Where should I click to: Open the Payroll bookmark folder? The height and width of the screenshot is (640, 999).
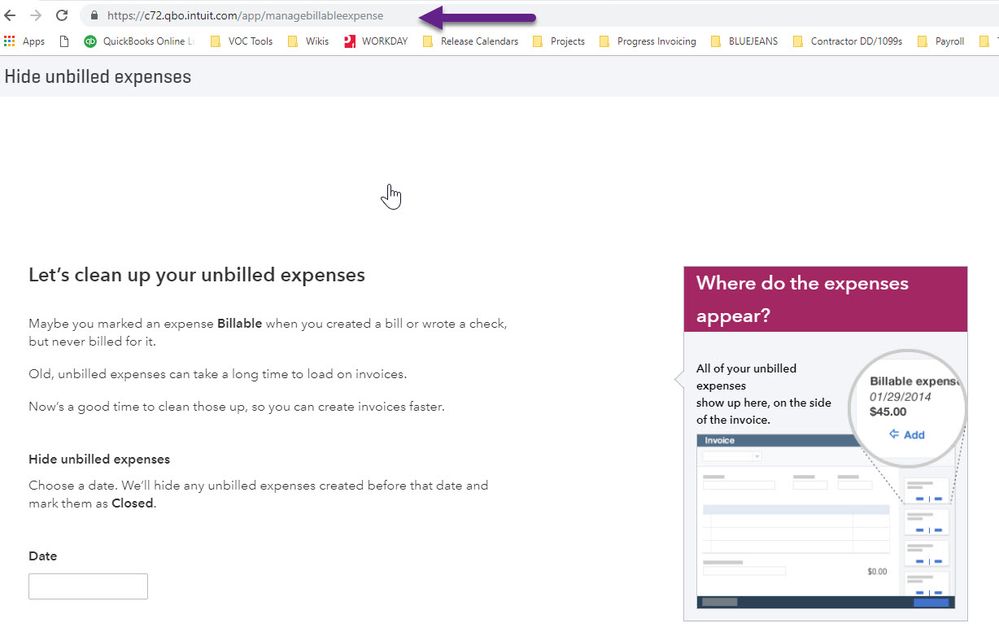pos(941,41)
